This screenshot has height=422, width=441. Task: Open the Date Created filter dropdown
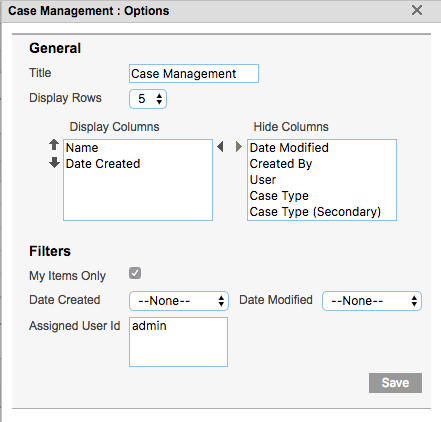click(x=179, y=301)
